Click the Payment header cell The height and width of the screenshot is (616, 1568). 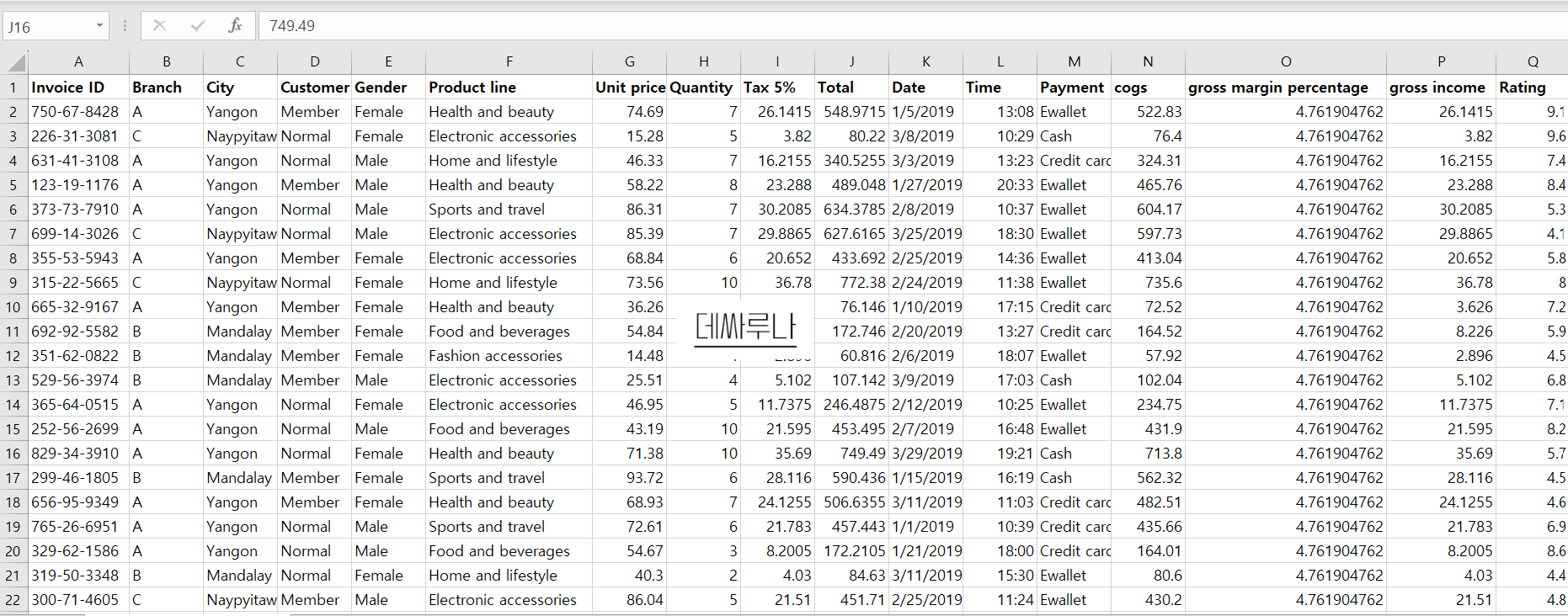1074,88
